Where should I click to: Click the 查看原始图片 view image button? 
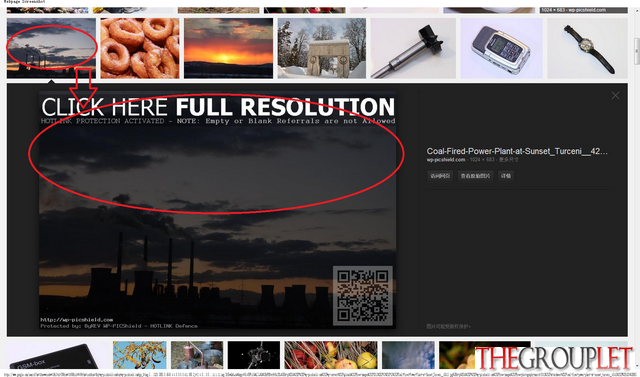pyautogui.click(x=476, y=176)
